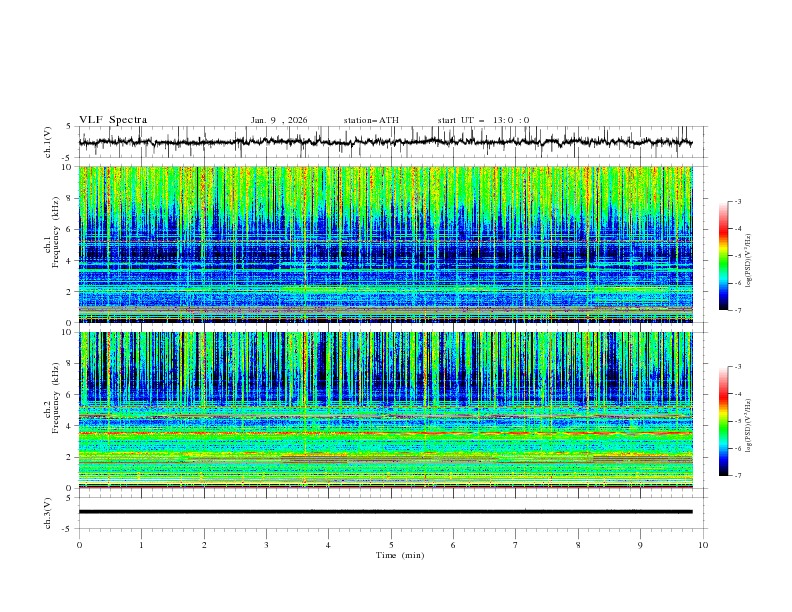
Task: Click the ch.1 voltage waveform trace
Action: tap(385, 142)
